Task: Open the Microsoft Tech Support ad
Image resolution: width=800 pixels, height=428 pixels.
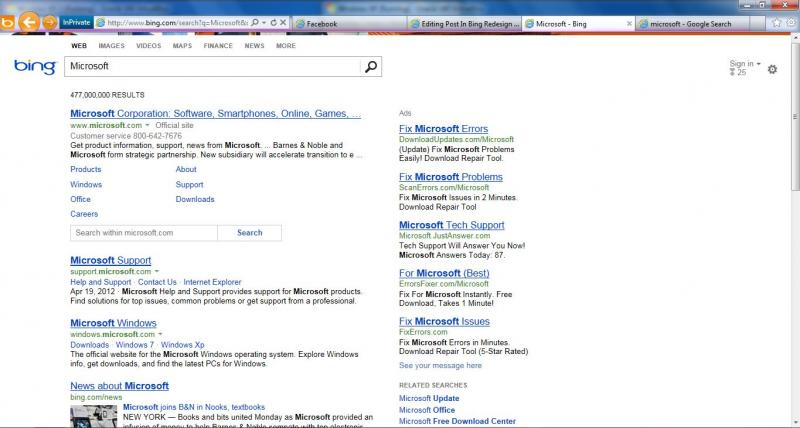Action: (x=452, y=225)
